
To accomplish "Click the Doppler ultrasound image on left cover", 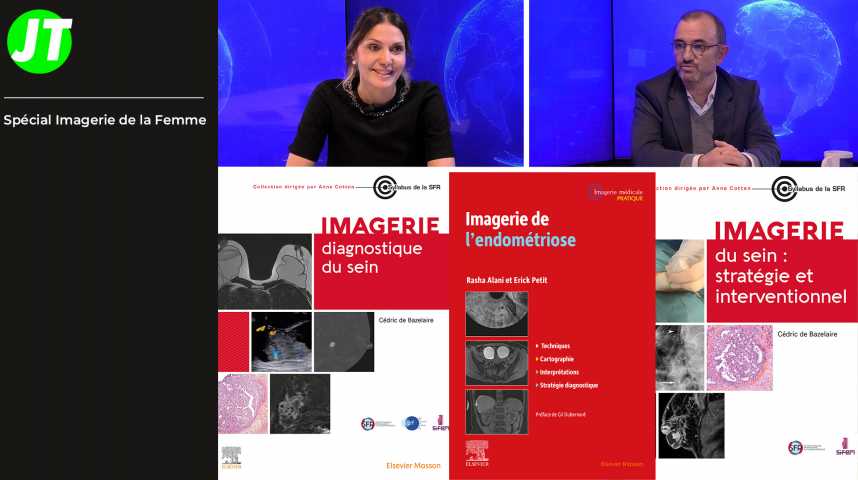I will click(x=282, y=342).
